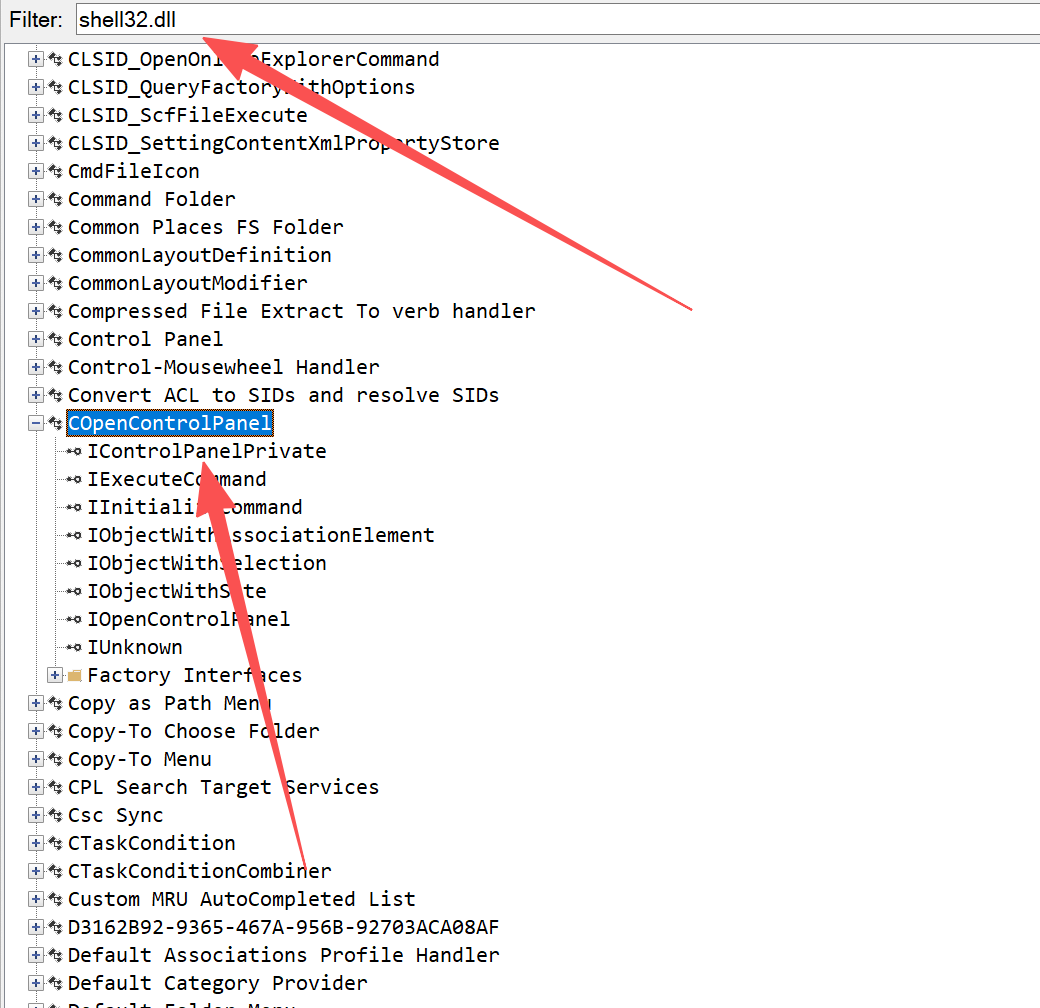1040x1008 pixels.
Task: Click the Factory Interfaces folder icon
Action: (x=75, y=675)
